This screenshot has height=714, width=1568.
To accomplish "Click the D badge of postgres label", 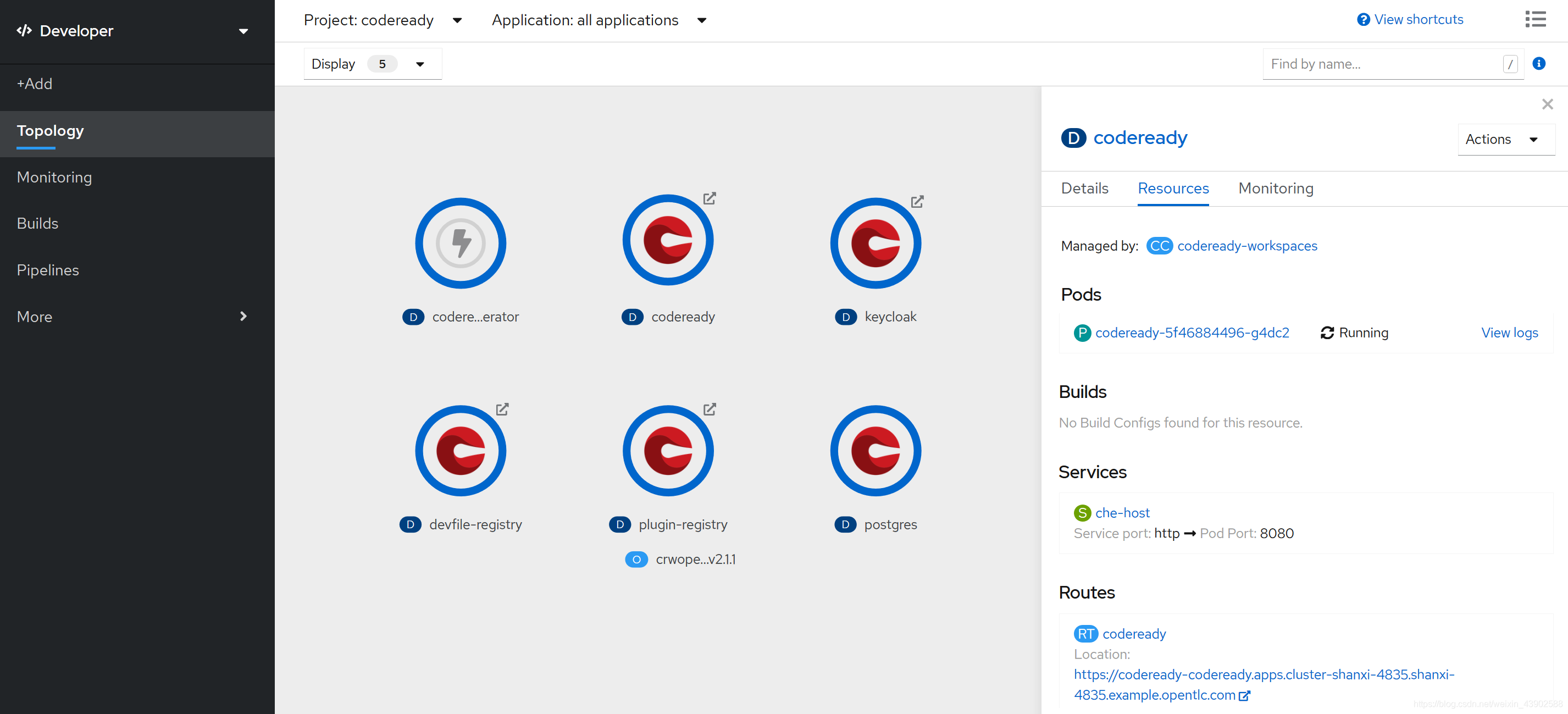I will (x=845, y=525).
